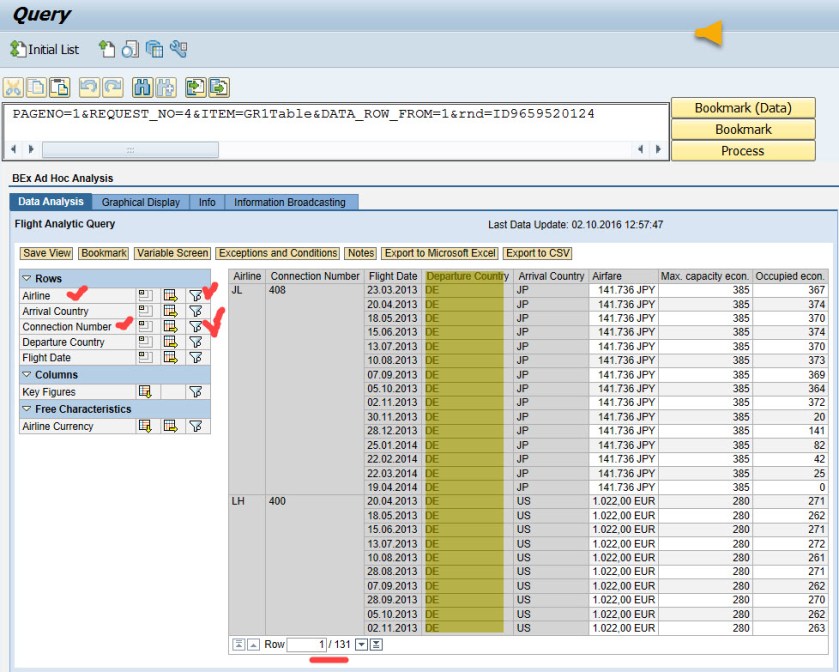Click the Undo arrow icon

click(x=89, y=87)
